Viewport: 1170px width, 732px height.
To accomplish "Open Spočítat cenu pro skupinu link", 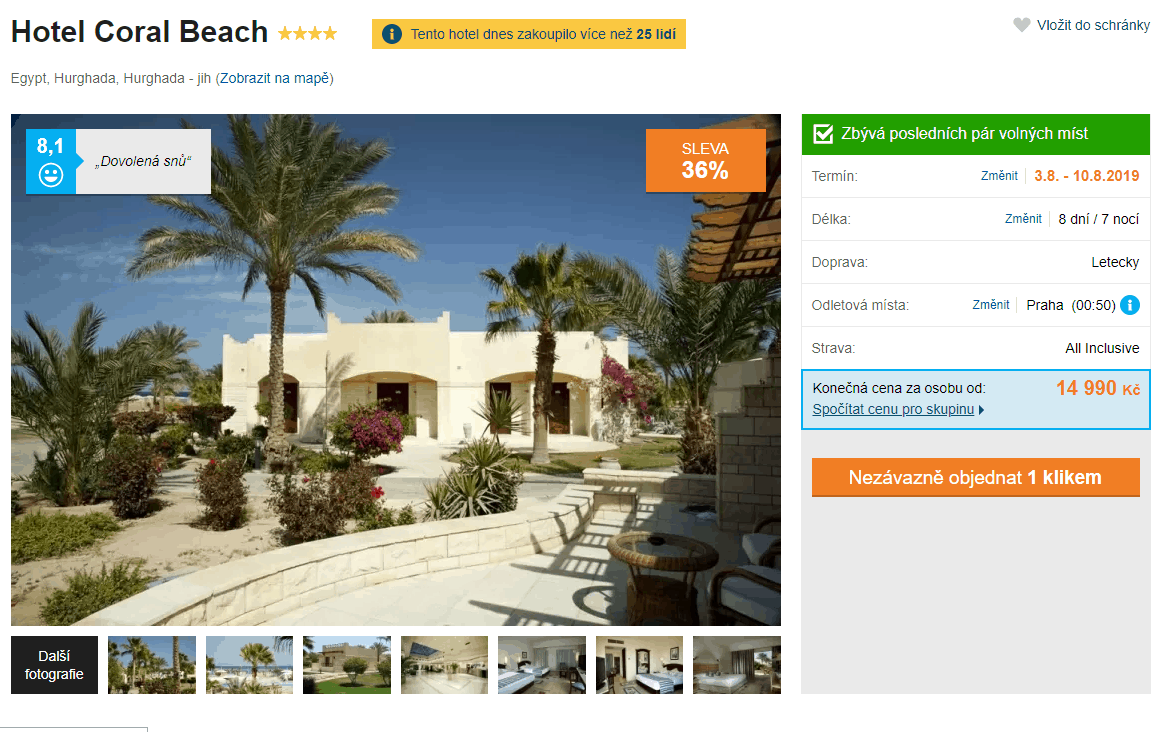I will pos(893,410).
